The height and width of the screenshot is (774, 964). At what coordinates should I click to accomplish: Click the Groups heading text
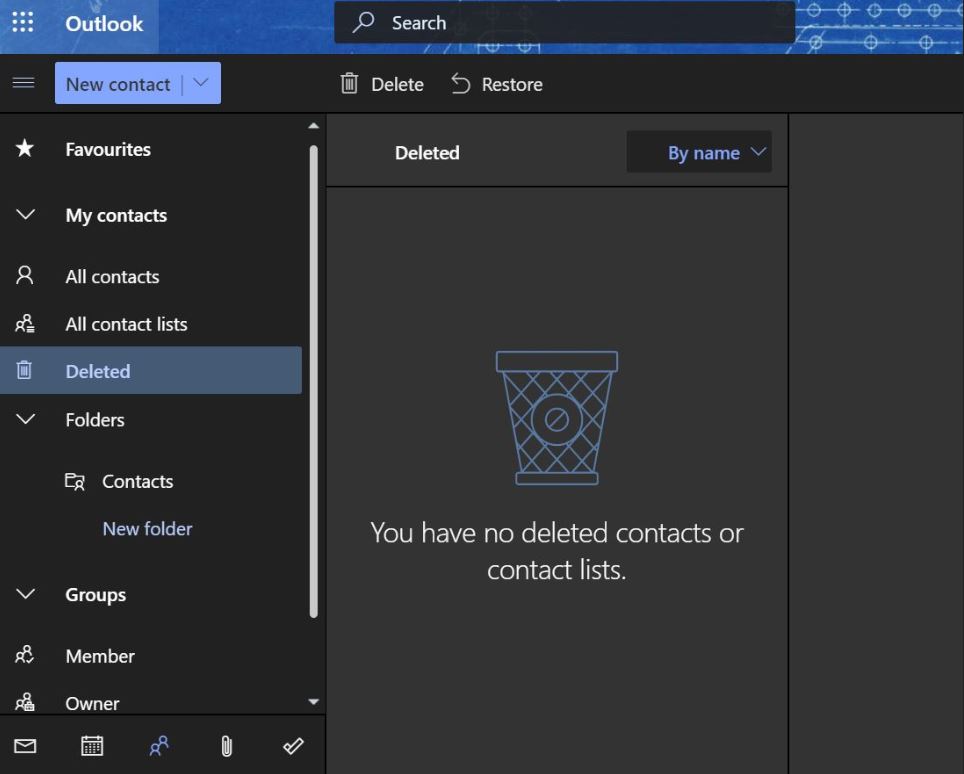[95, 594]
